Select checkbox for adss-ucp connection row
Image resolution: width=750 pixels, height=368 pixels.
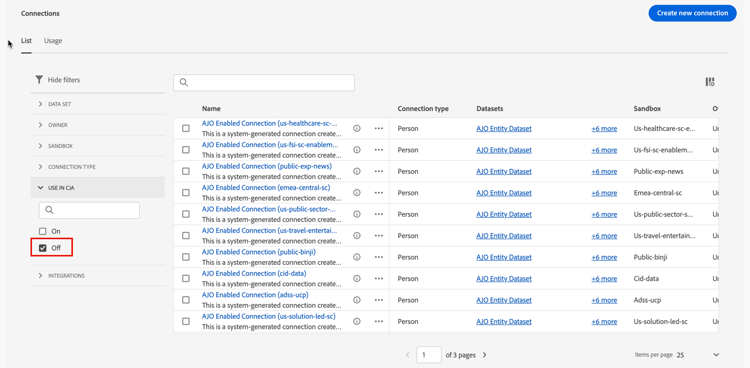(x=186, y=300)
